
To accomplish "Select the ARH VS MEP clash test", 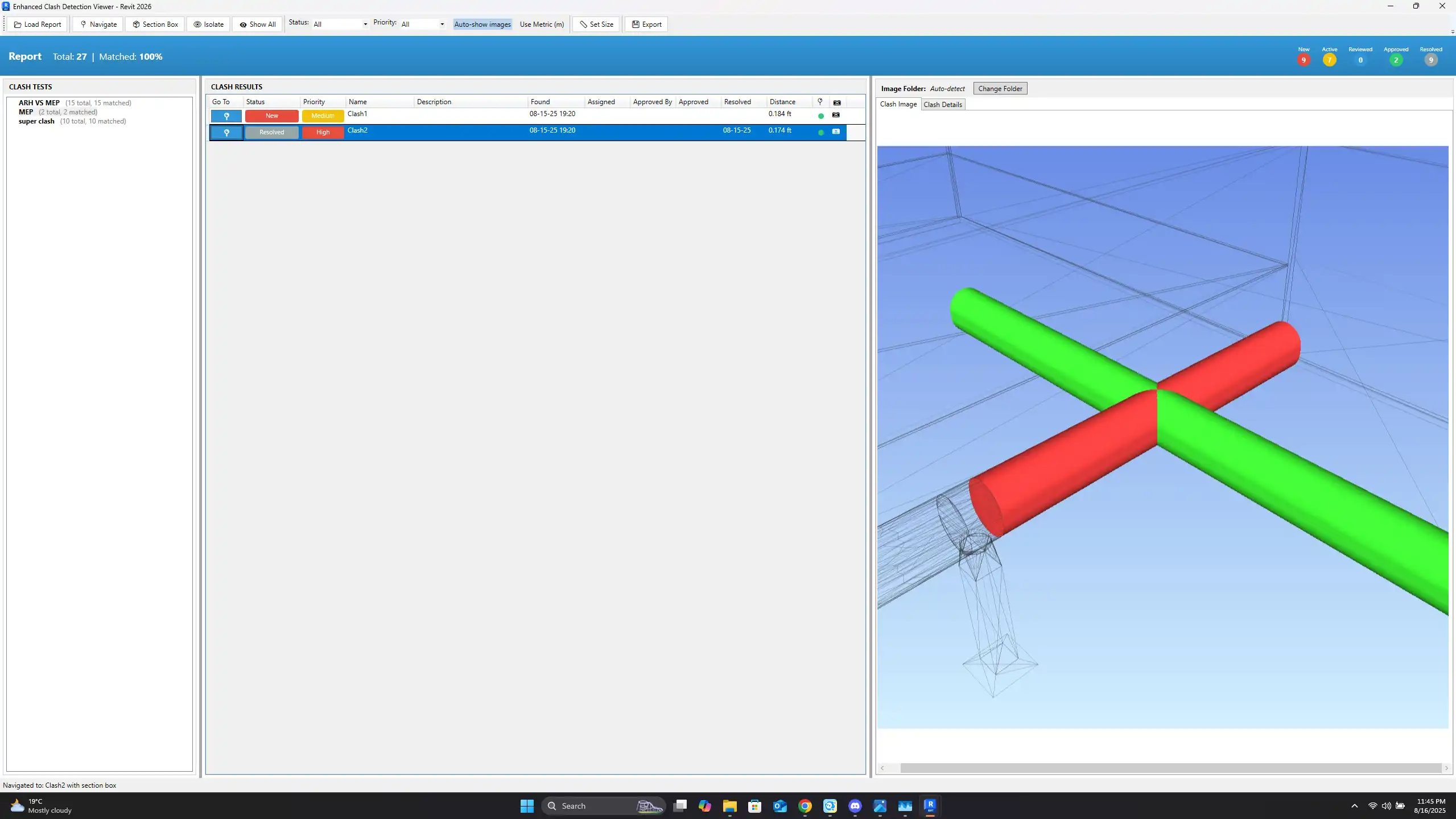I will click(39, 103).
